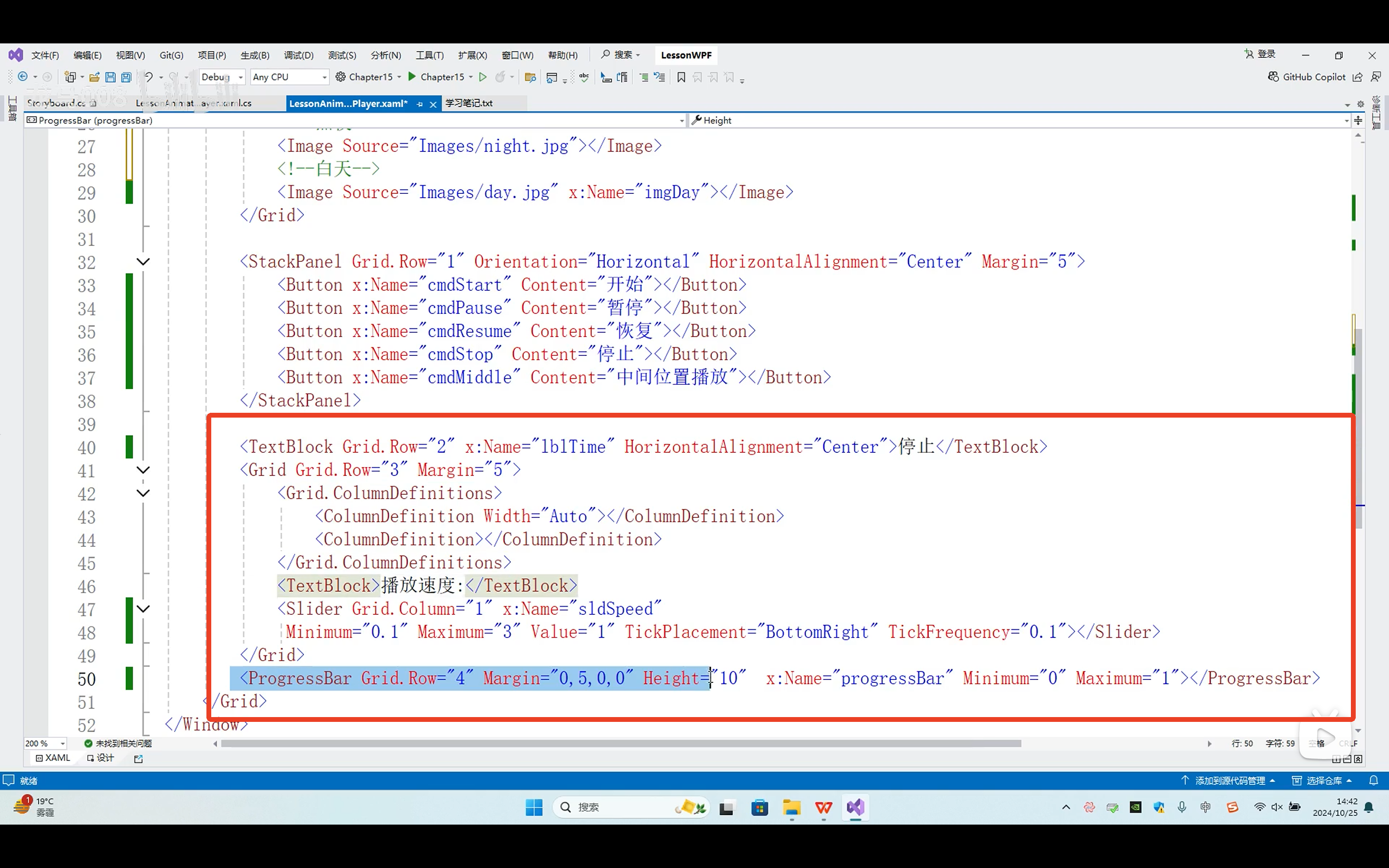Click the Undo arrow icon
Viewport: 1389px width, 868px height.
pyautogui.click(x=149, y=77)
